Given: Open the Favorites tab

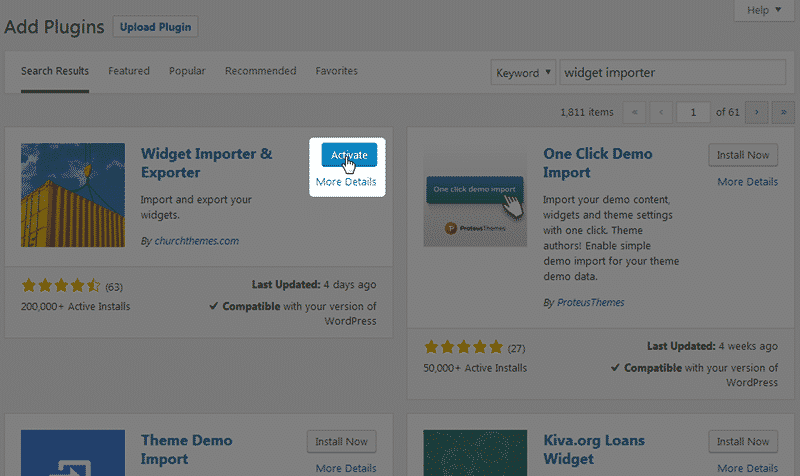Looking at the screenshot, I should (x=336, y=71).
